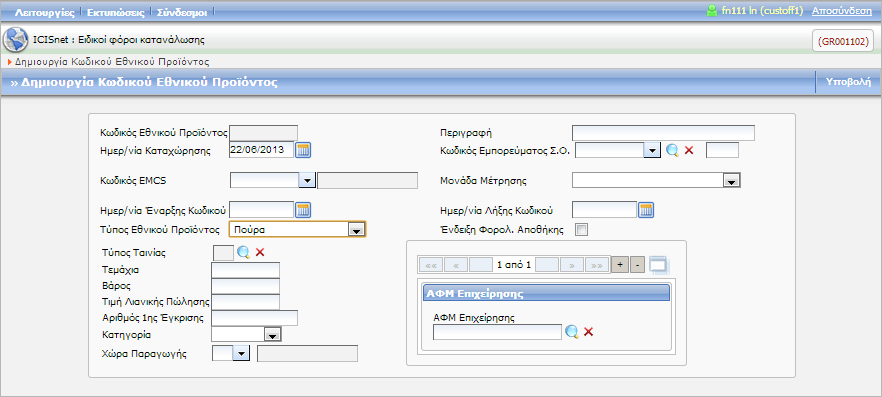Open Λειτουργίες menu
This screenshot has height=397, width=882.
tap(44, 12)
